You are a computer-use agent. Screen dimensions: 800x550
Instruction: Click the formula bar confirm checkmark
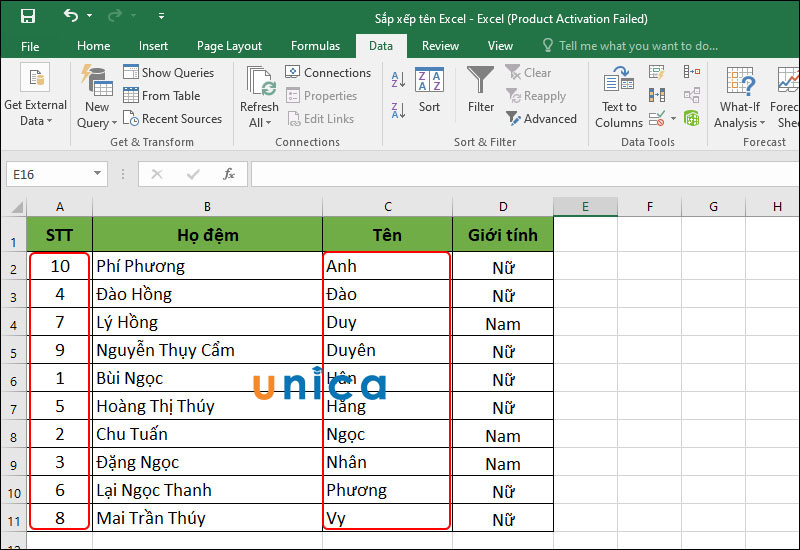[x=193, y=174]
